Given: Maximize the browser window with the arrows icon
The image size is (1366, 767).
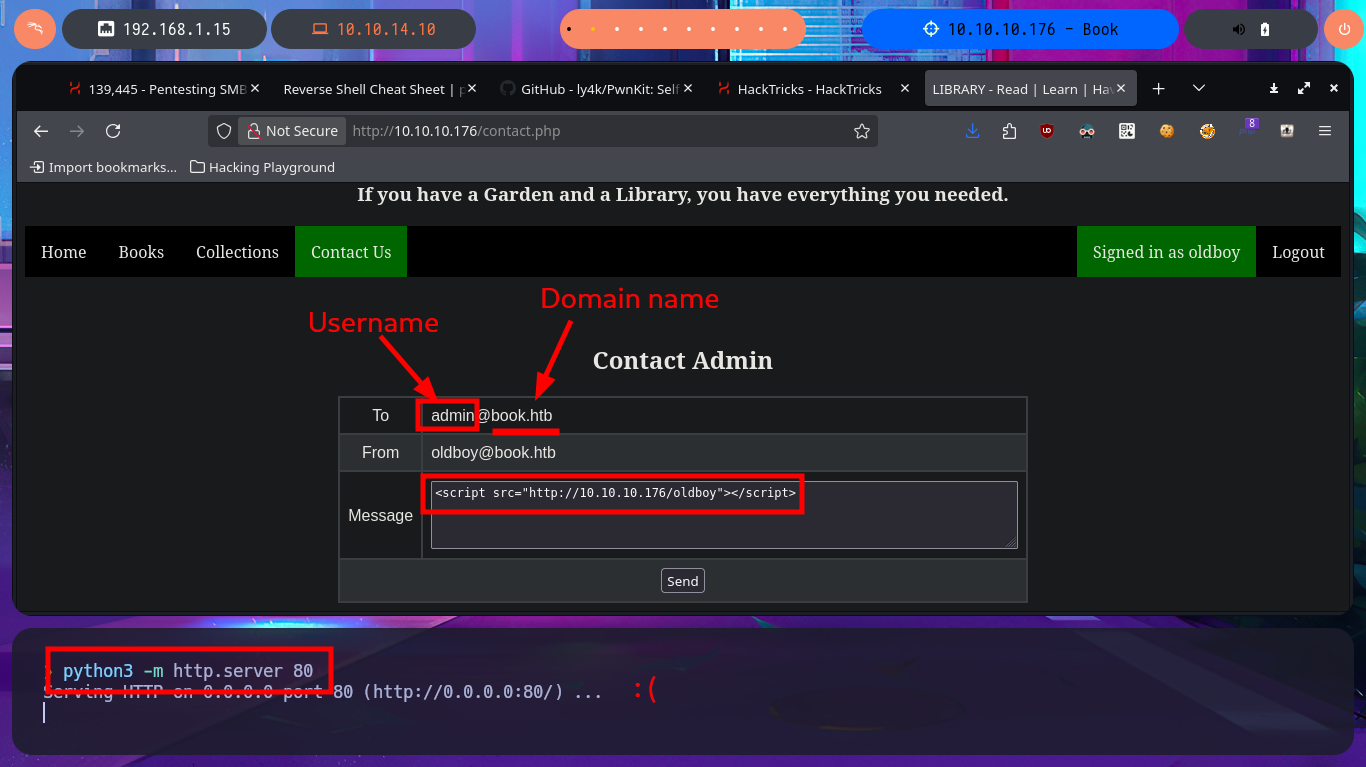Looking at the screenshot, I should tap(1304, 89).
